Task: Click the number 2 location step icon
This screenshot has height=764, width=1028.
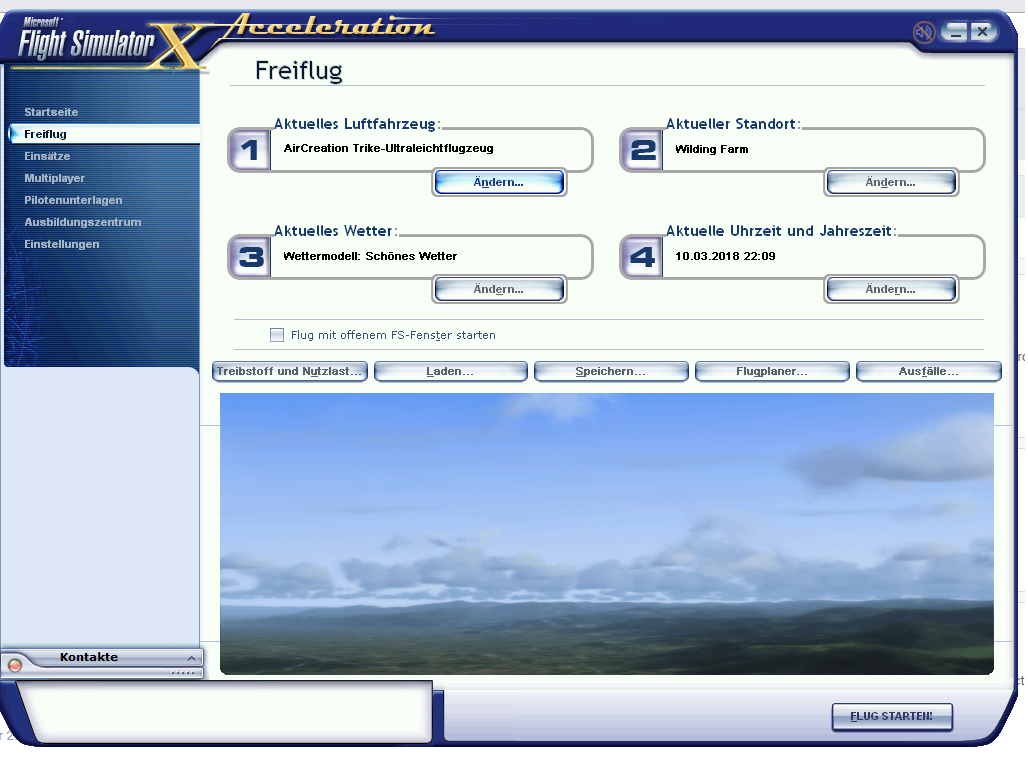Action: coord(642,150)
